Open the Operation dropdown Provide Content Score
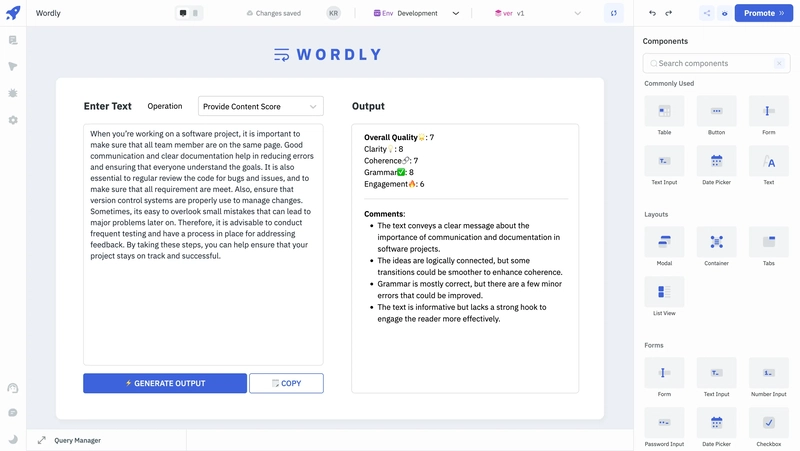800x451 pixels. point(261,106)
